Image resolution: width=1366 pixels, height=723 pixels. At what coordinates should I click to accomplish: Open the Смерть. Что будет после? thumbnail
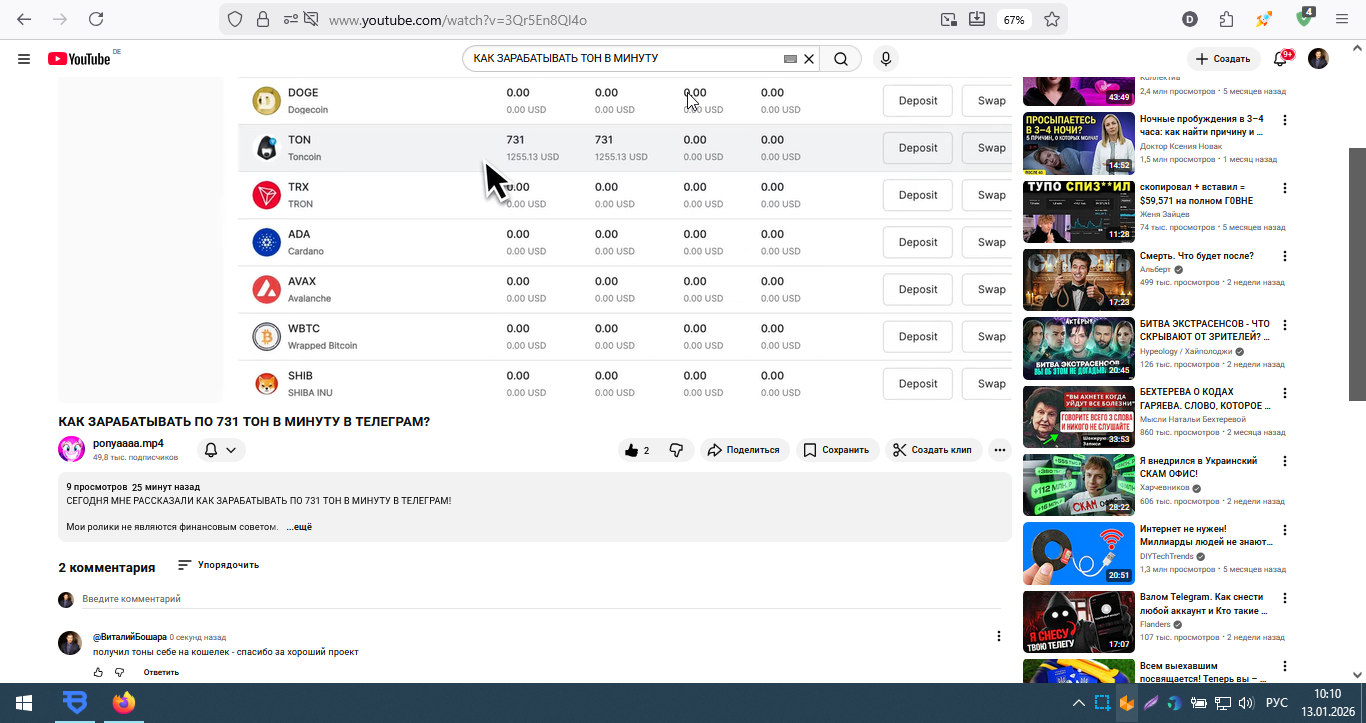[x=1078, y=279]
